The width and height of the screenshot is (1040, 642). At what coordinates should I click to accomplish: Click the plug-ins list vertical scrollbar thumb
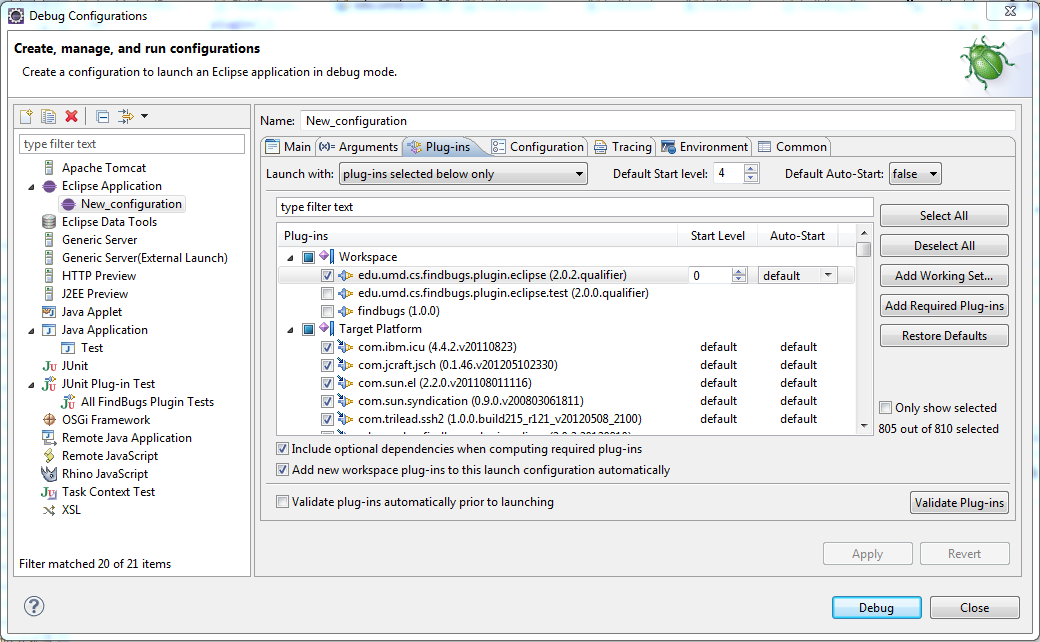[864, 249]
